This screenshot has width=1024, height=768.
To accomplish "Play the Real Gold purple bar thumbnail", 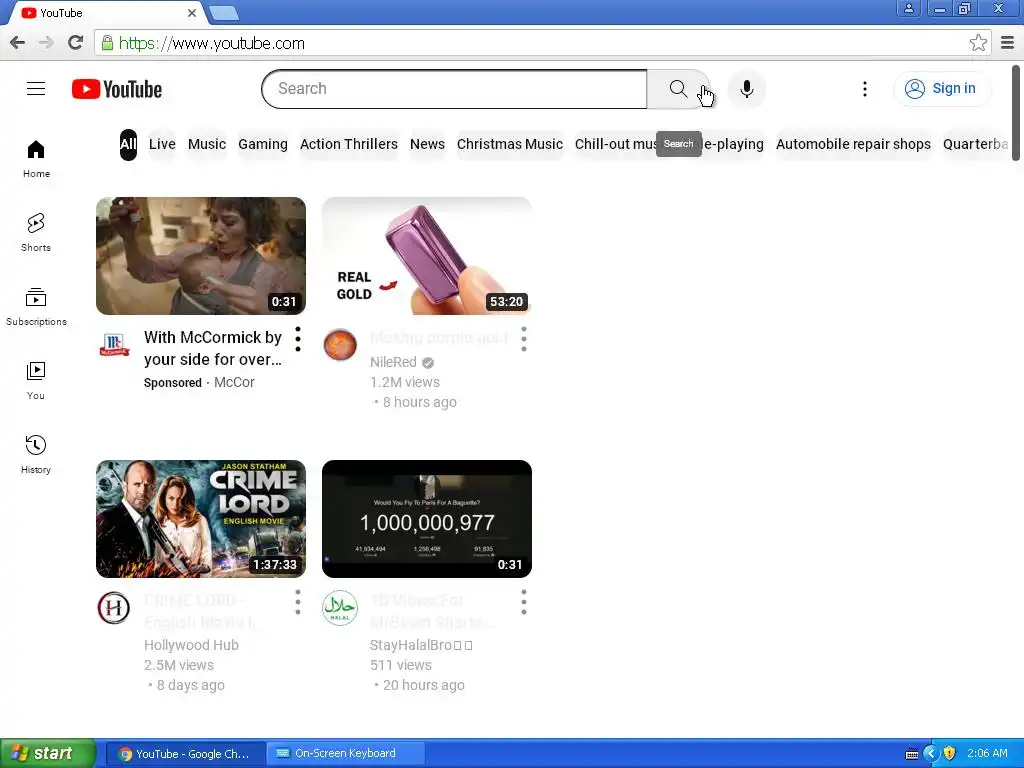I will pyautogui.click(x=426, y=256).
